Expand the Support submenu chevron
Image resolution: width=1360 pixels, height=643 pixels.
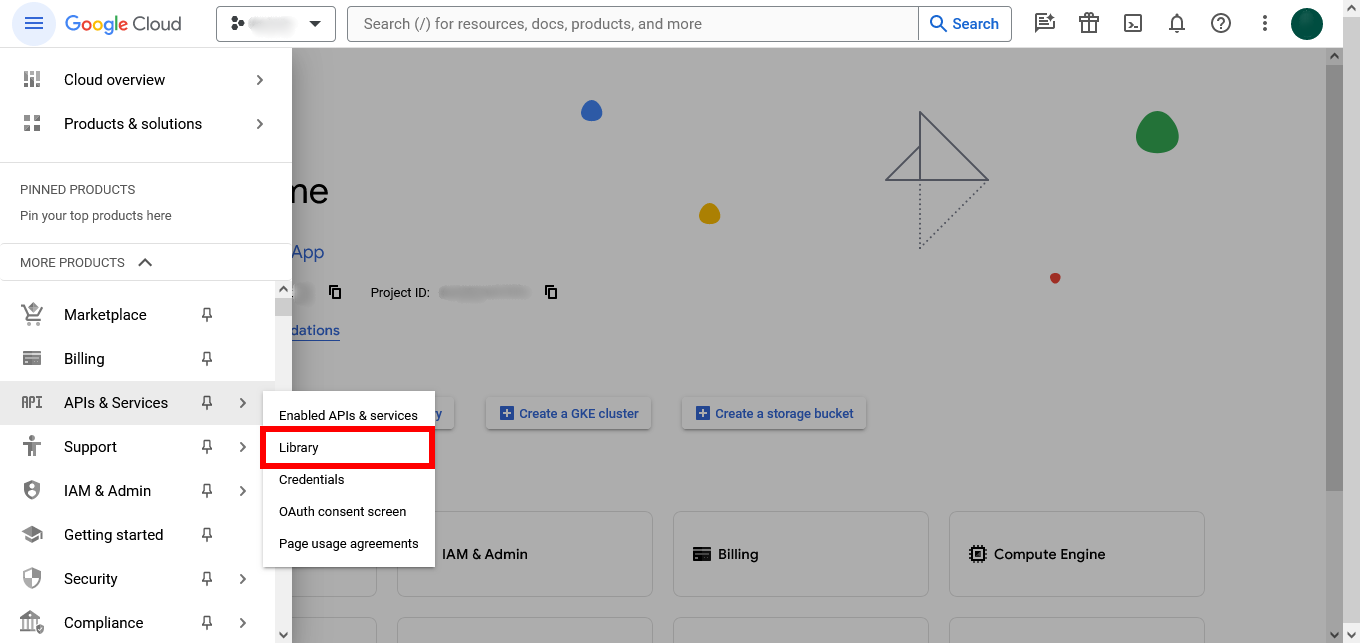(x=242, y=447)
